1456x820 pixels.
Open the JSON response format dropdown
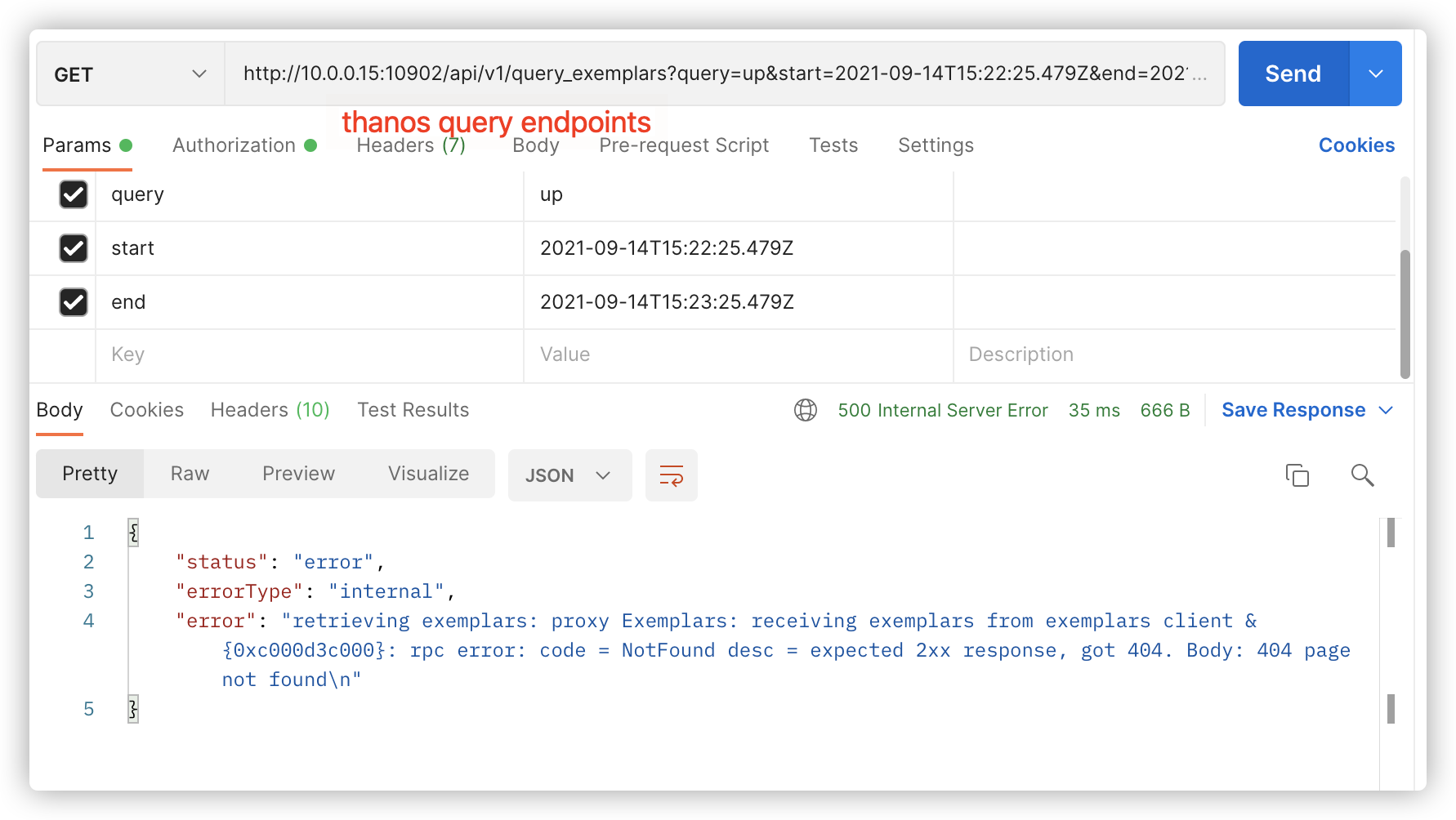[569, 475]
